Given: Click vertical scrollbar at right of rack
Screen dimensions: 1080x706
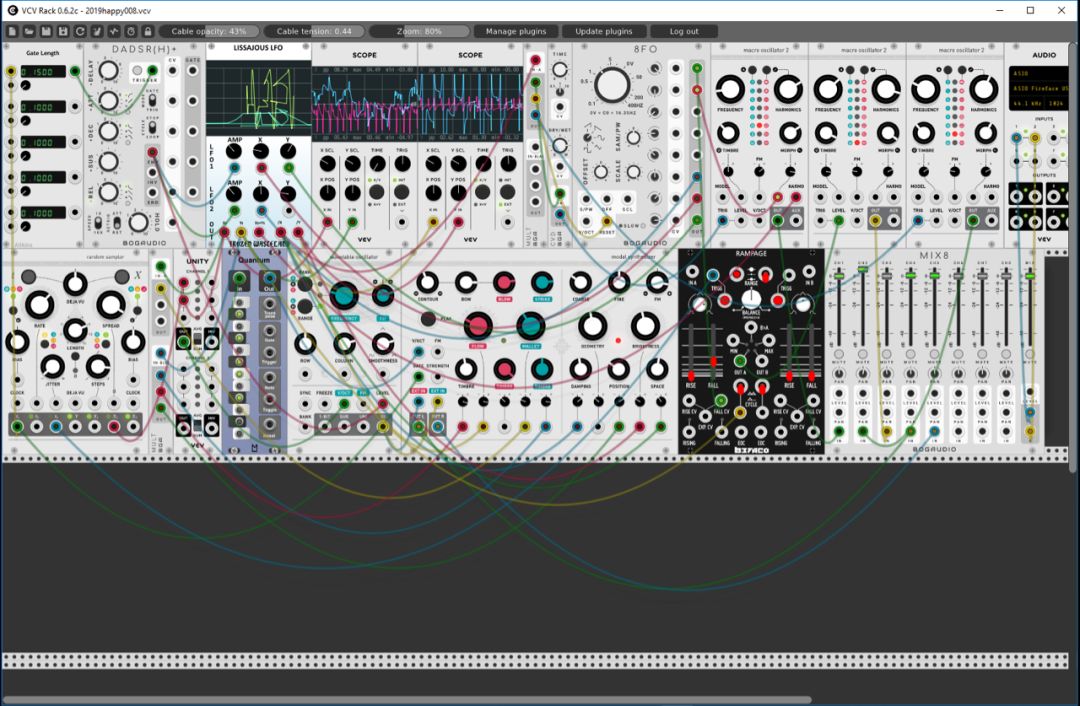Looking at the screenshot, I should (1074, 257).
